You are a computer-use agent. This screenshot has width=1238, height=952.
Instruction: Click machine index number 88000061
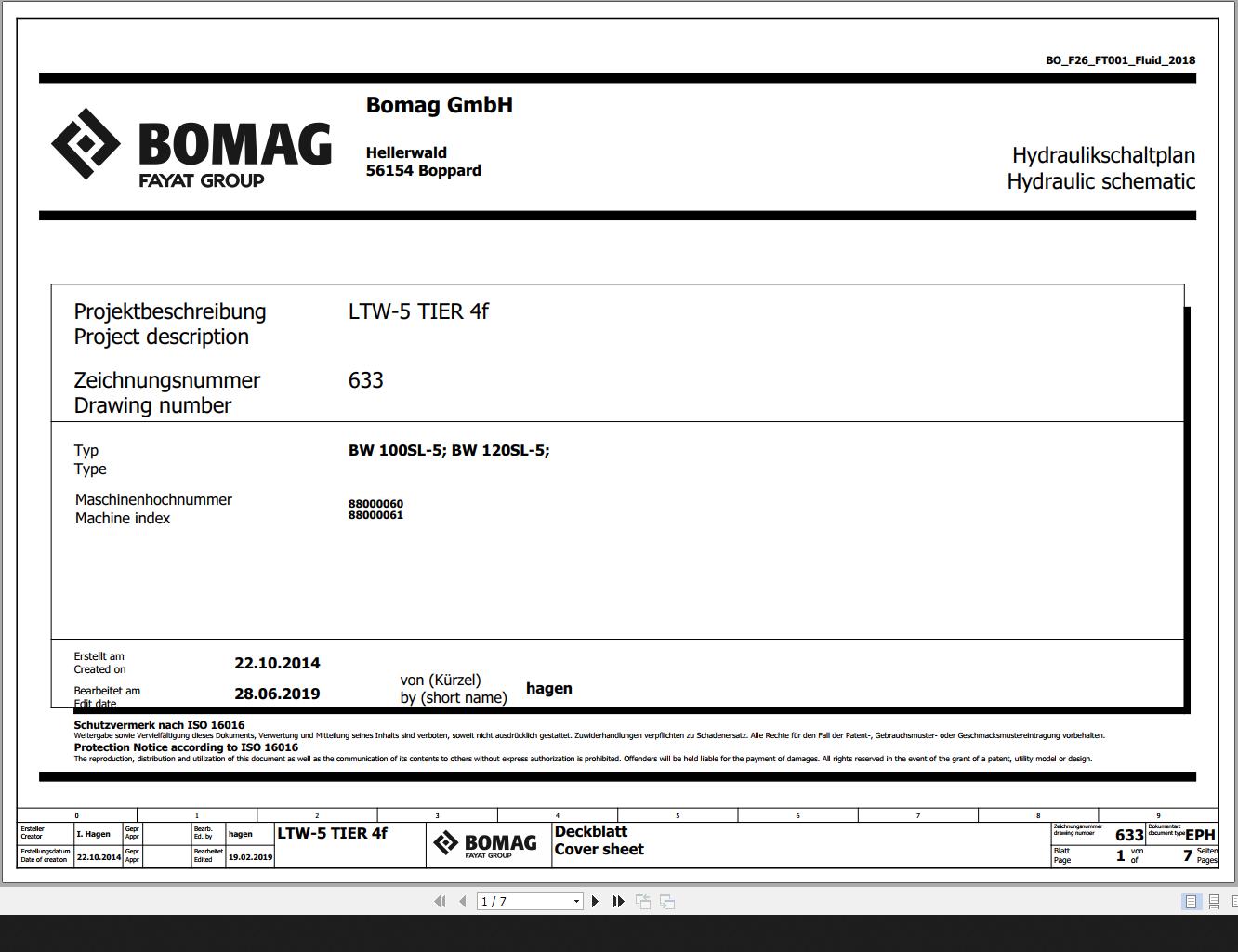click(375, 514)
